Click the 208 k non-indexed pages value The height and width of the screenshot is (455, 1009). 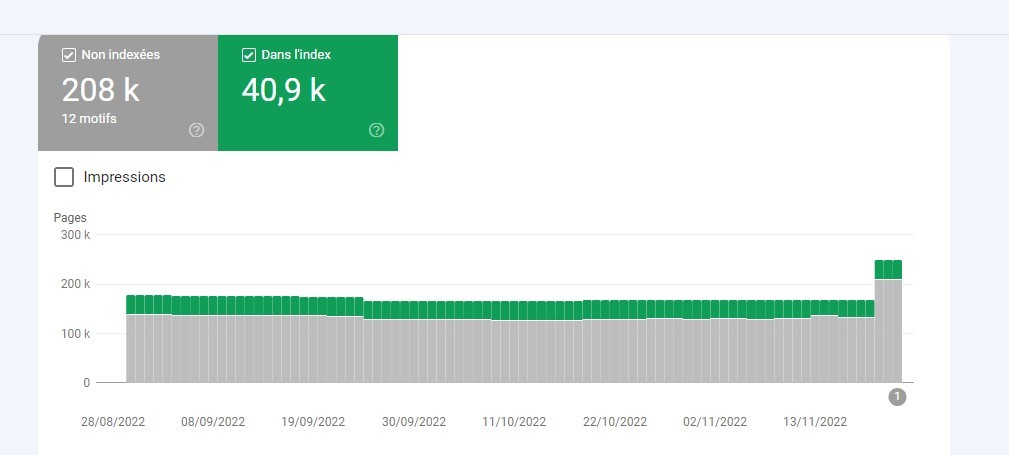click(x=100, y=90)
